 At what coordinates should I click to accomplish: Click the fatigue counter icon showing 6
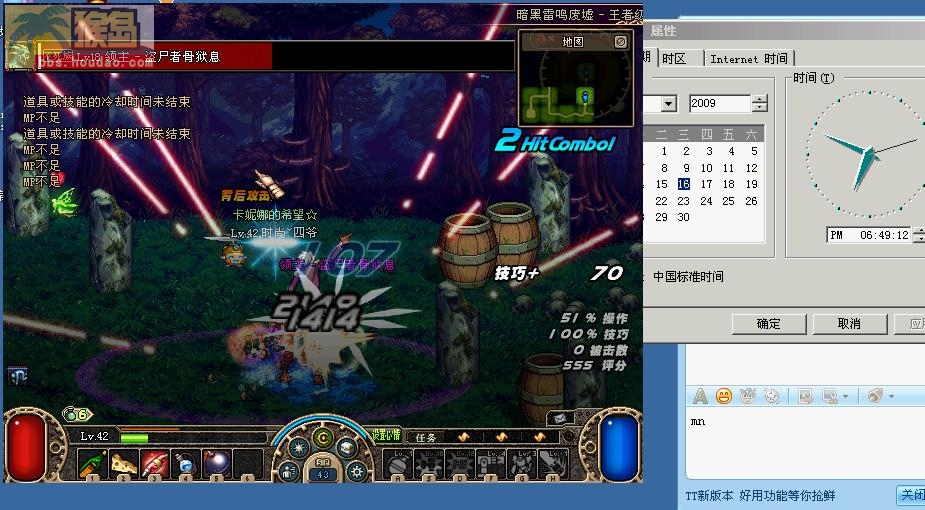[77, 414]
